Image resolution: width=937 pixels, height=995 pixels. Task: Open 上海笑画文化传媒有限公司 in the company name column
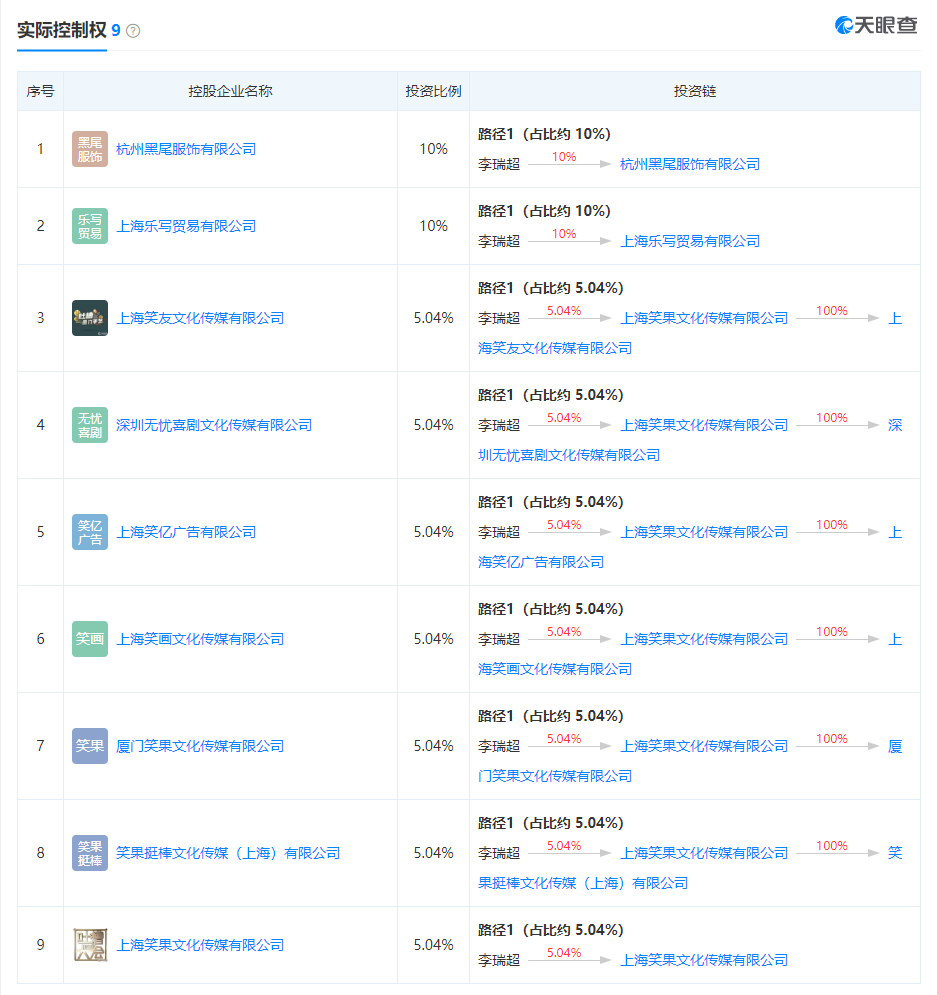coord(200,639)
